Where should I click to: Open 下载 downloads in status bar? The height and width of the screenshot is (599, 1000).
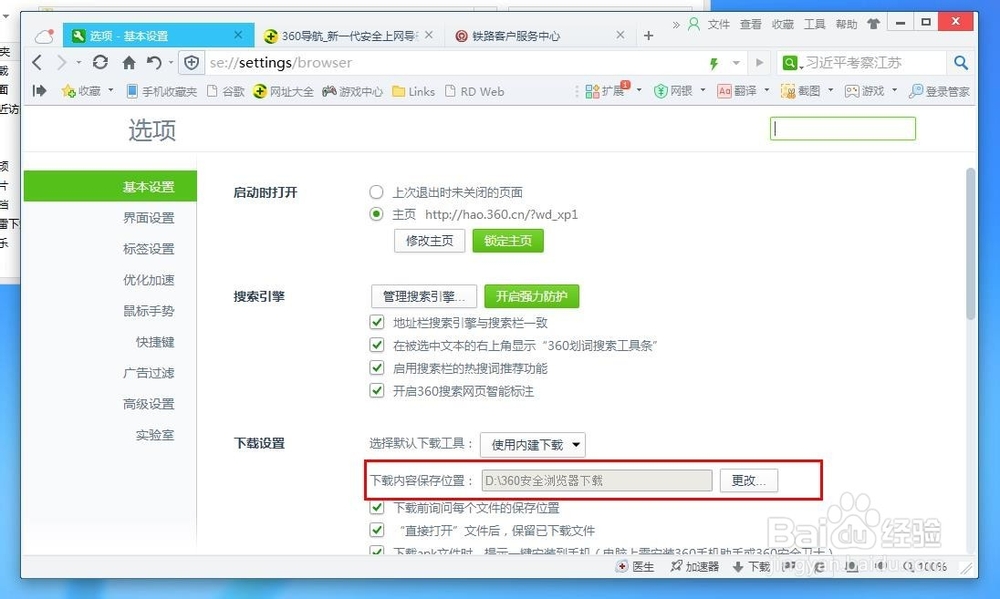751,566
